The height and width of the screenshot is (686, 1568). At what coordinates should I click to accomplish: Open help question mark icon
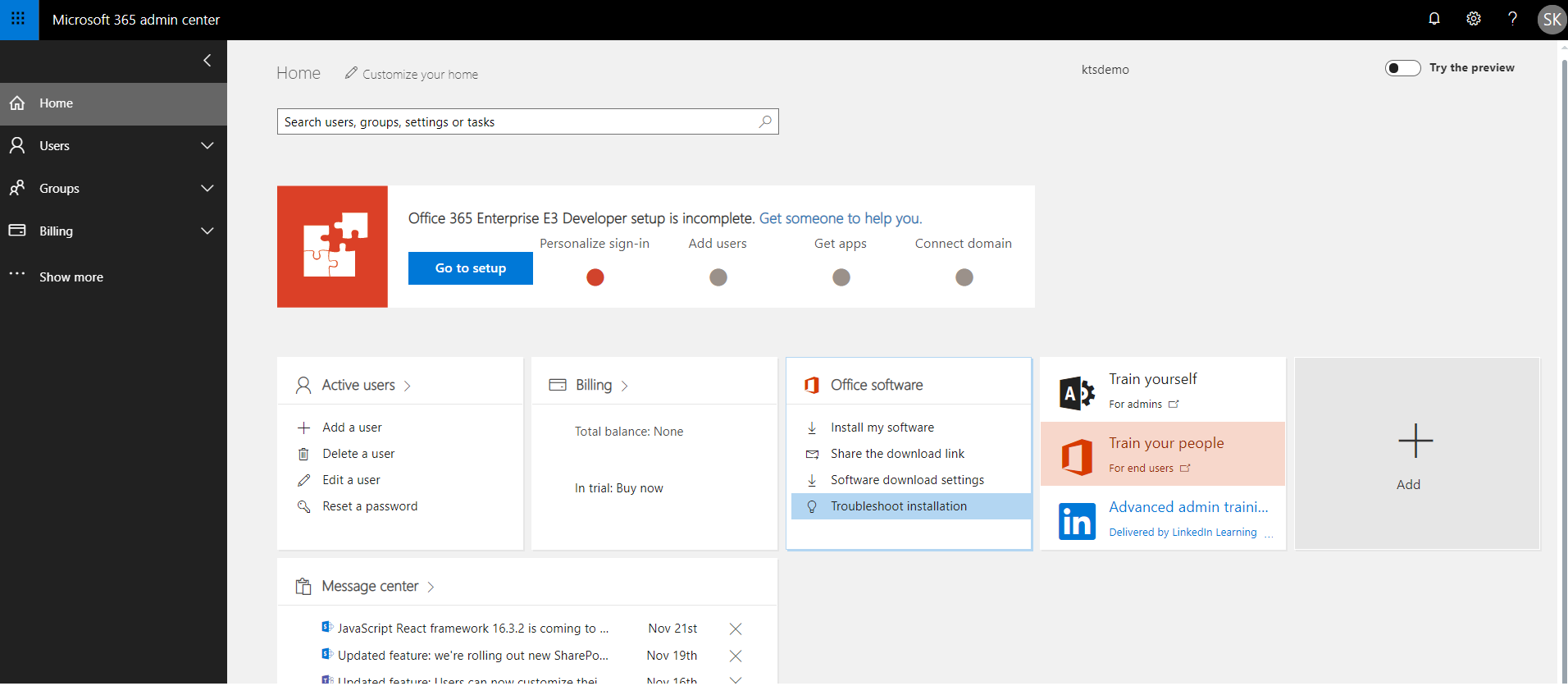pyautogui.click(x=1512, y=19)
